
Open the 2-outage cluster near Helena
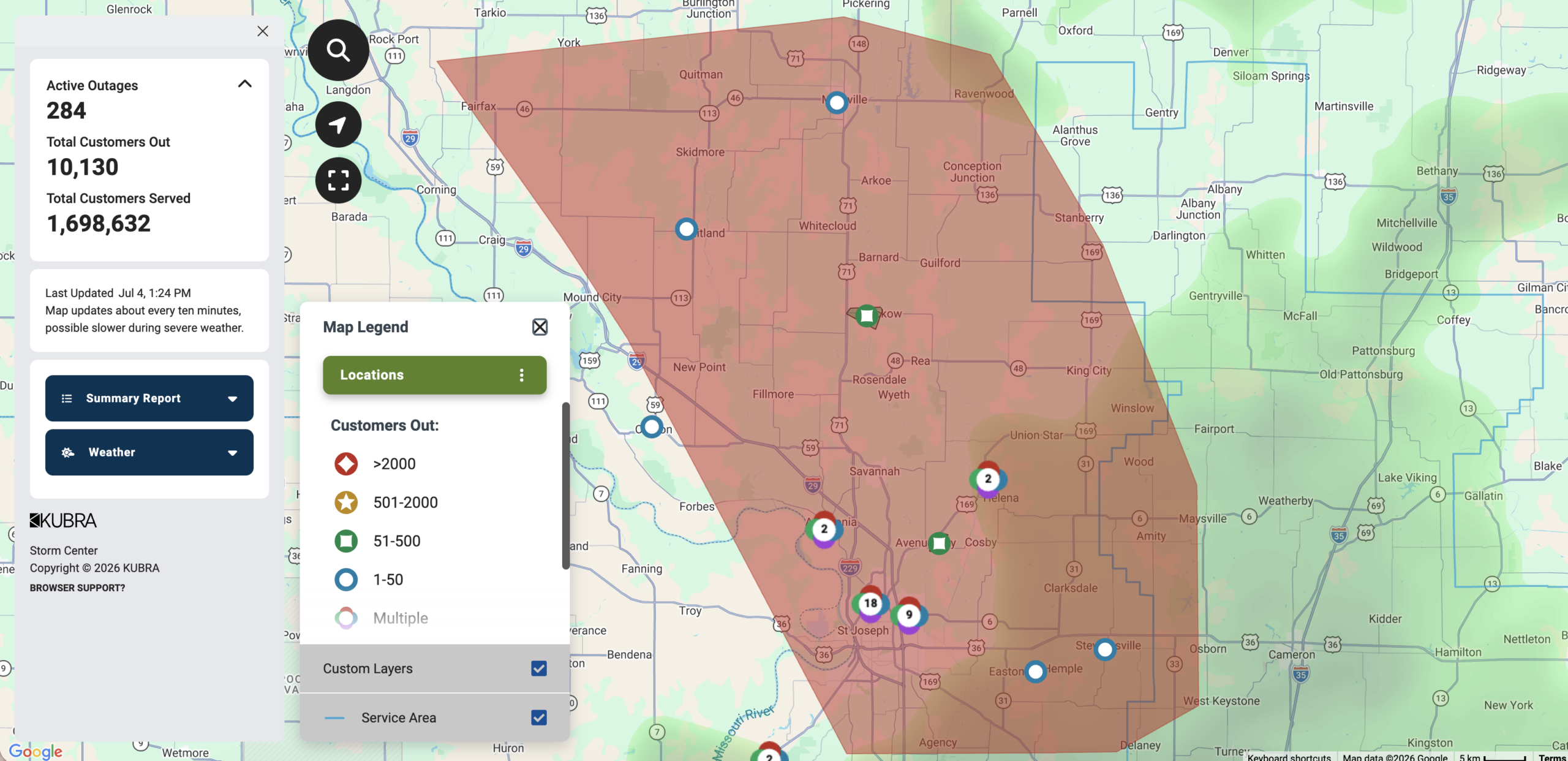click(988, 479)
